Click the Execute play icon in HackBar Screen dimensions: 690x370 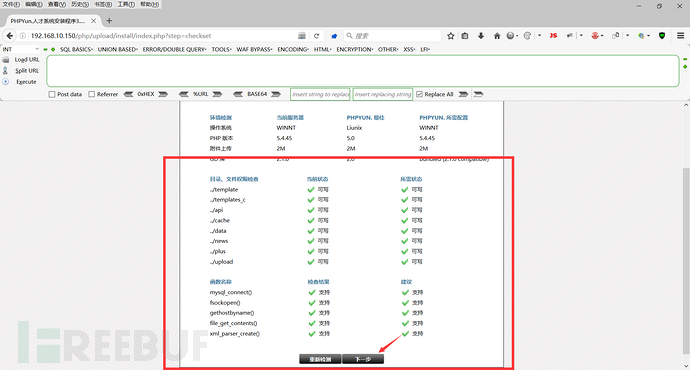pos(6,81)
